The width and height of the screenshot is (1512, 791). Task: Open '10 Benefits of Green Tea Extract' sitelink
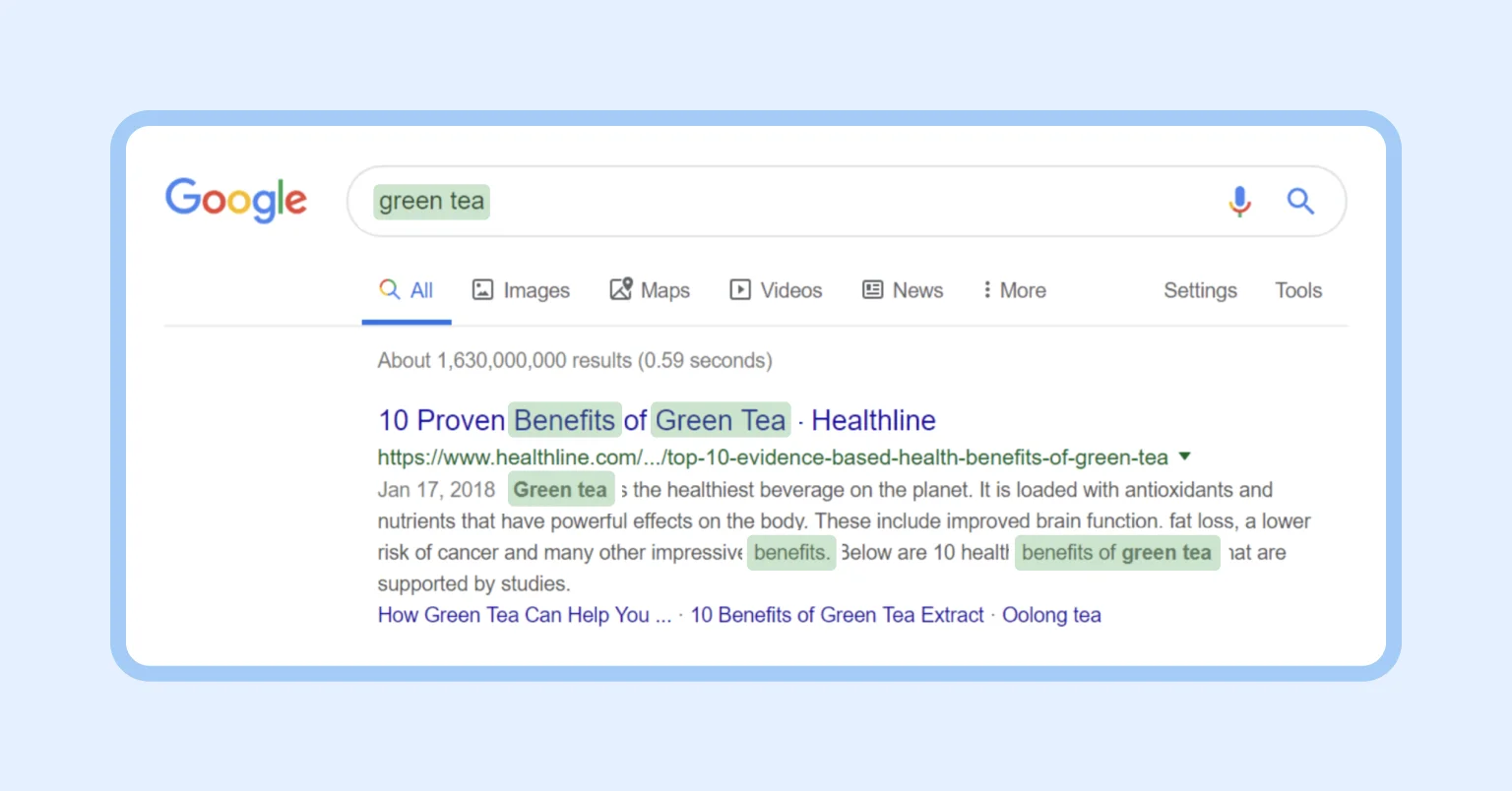(x=837, y=615)
